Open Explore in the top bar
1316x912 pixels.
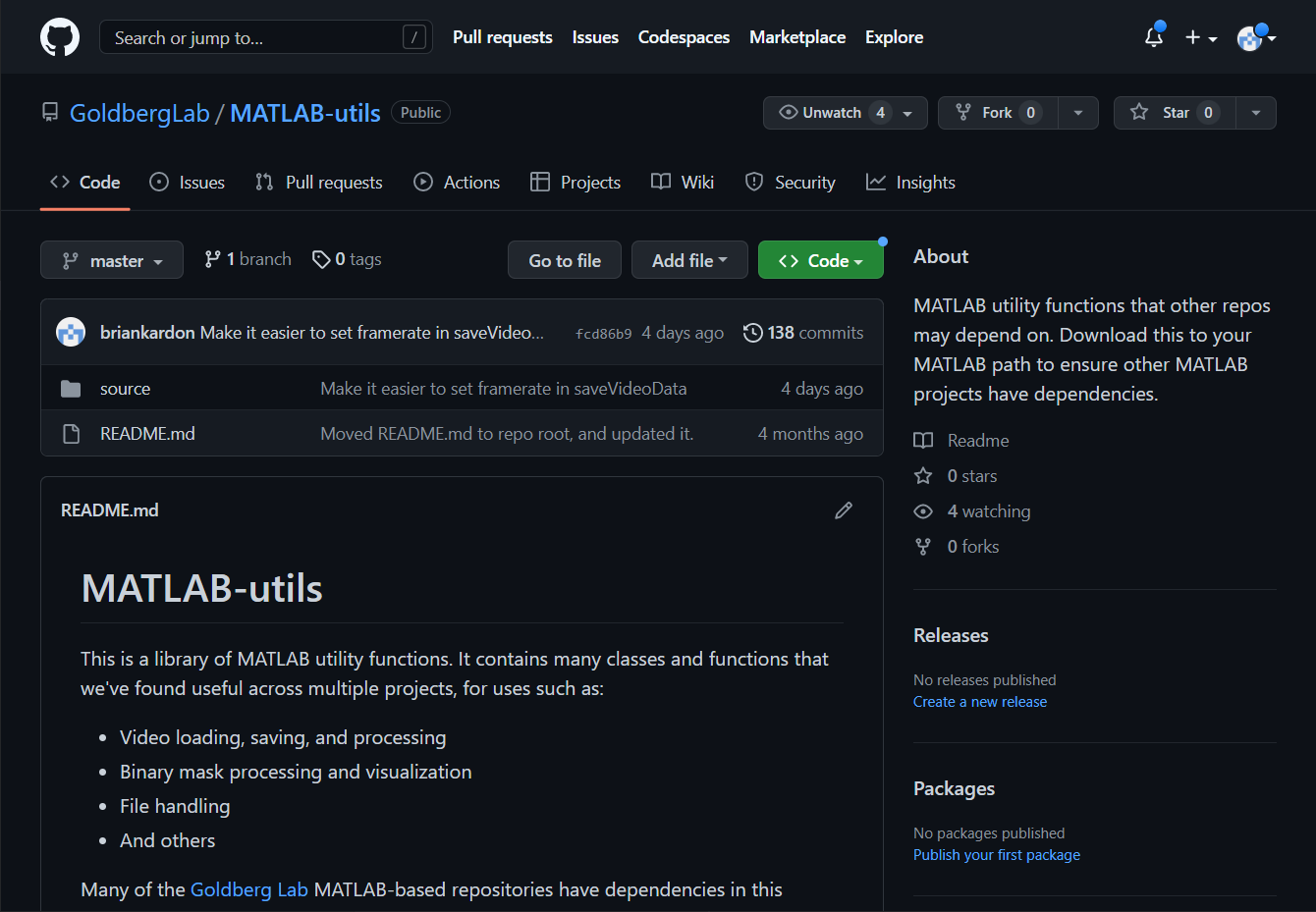(894, 37)
